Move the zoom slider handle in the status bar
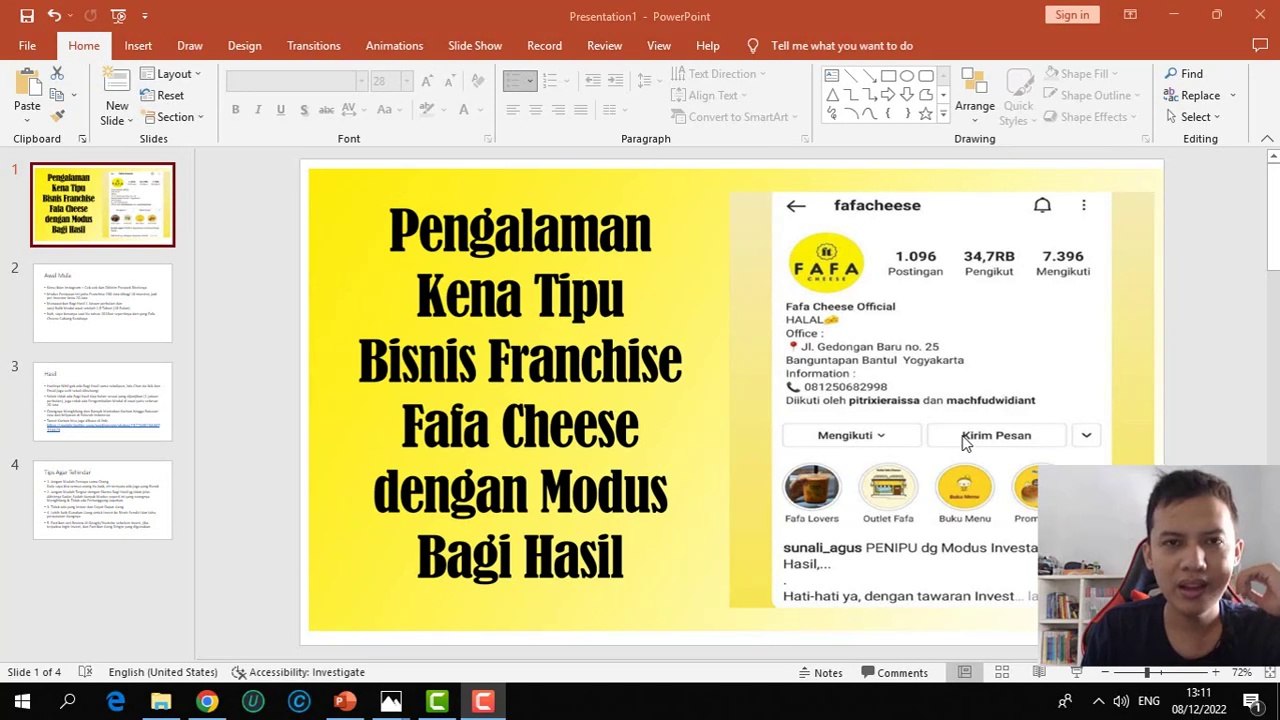This screenshot has height=720, width=1280. click(1147, 672)
